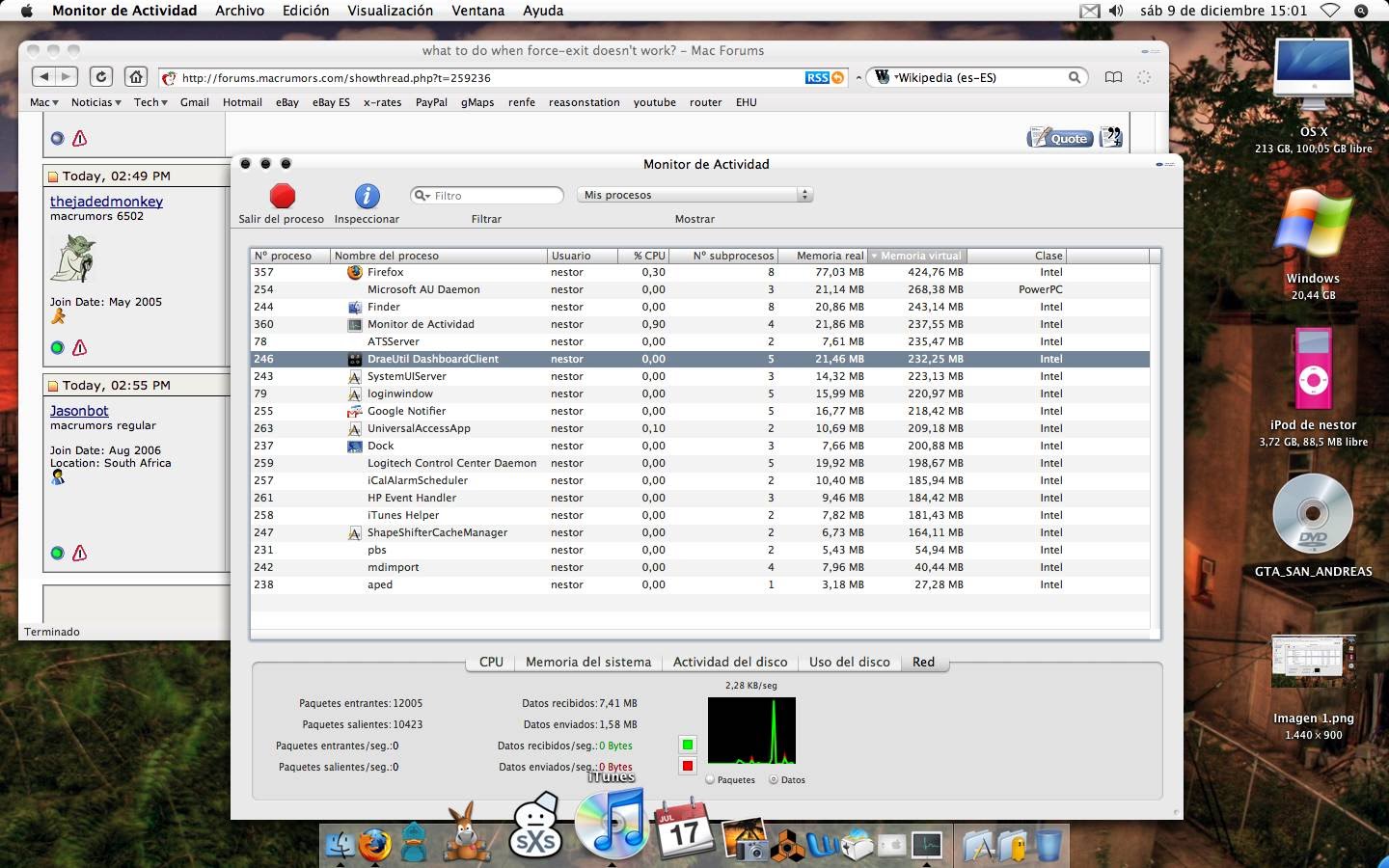Screen dimensions: 1389x868
Task: Open iPod de nestor desktop icon
Action: 1313,370
